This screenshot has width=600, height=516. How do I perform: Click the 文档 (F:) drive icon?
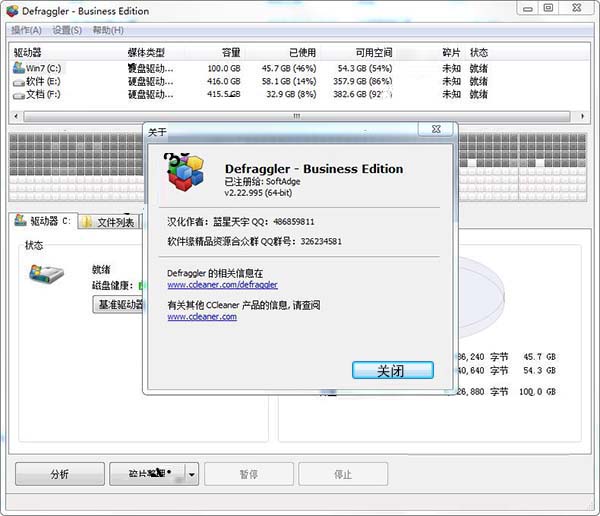click(x=19, y=95)
